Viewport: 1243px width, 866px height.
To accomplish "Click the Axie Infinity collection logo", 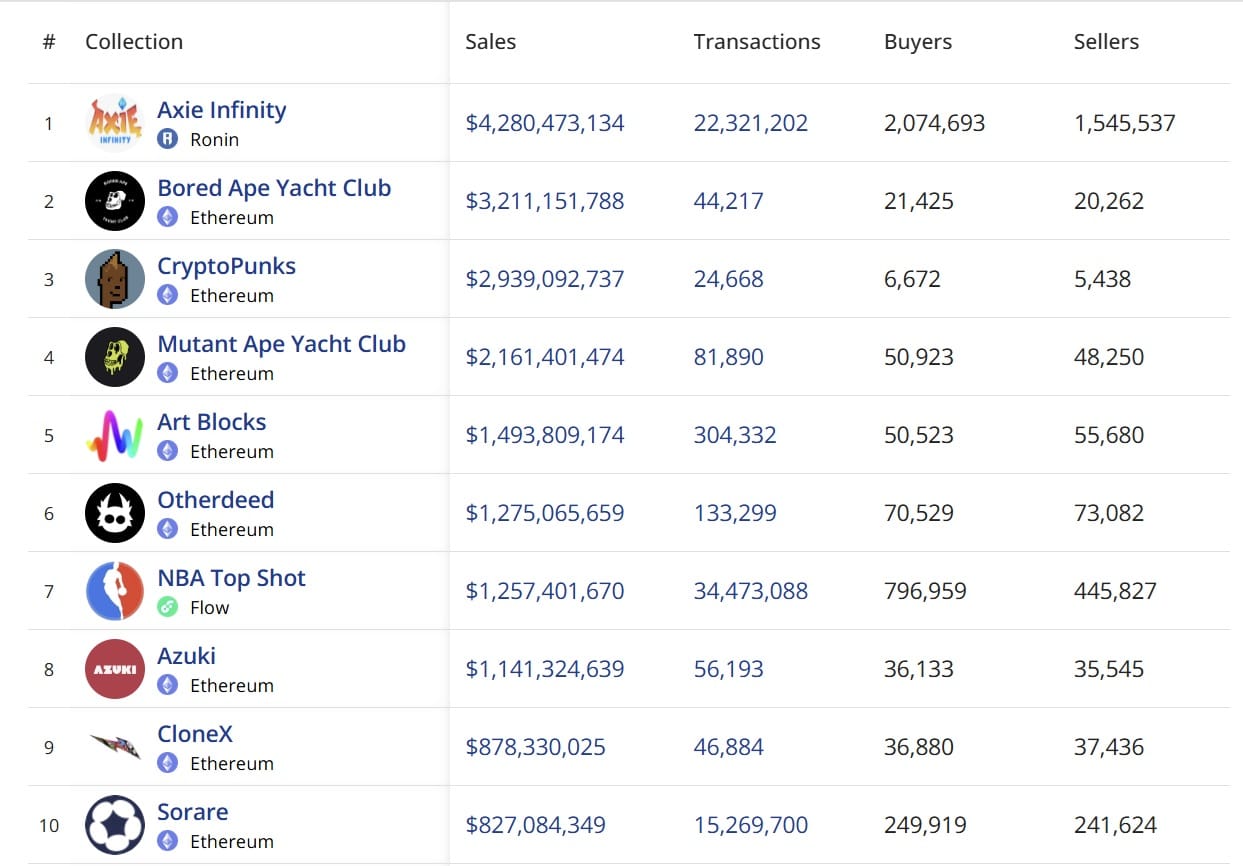I will 115,123.
